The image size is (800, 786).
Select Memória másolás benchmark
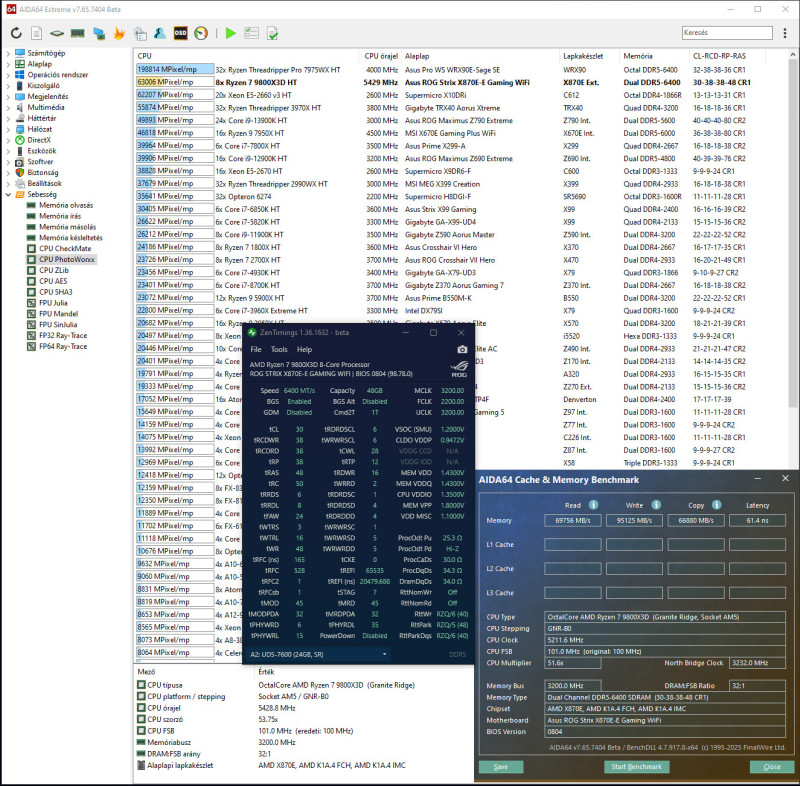pos(67,227)
